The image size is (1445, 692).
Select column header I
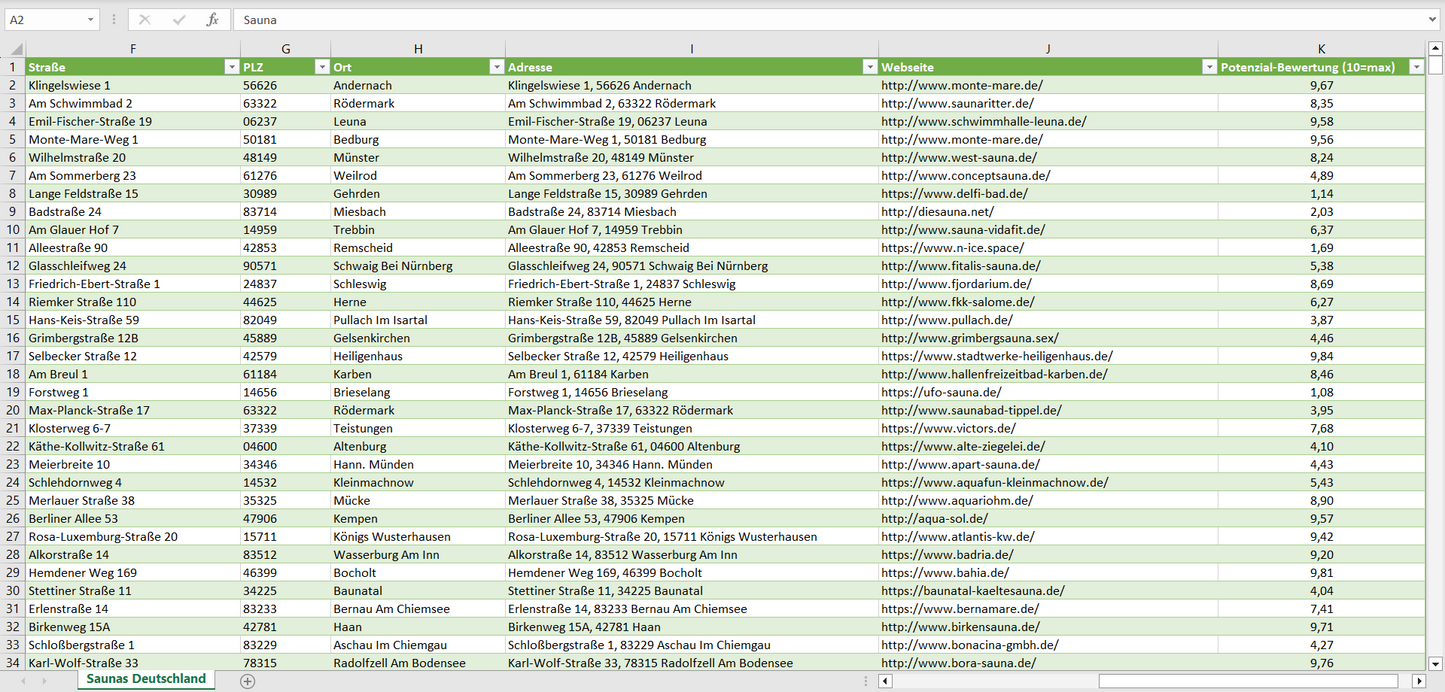[691, 49]
